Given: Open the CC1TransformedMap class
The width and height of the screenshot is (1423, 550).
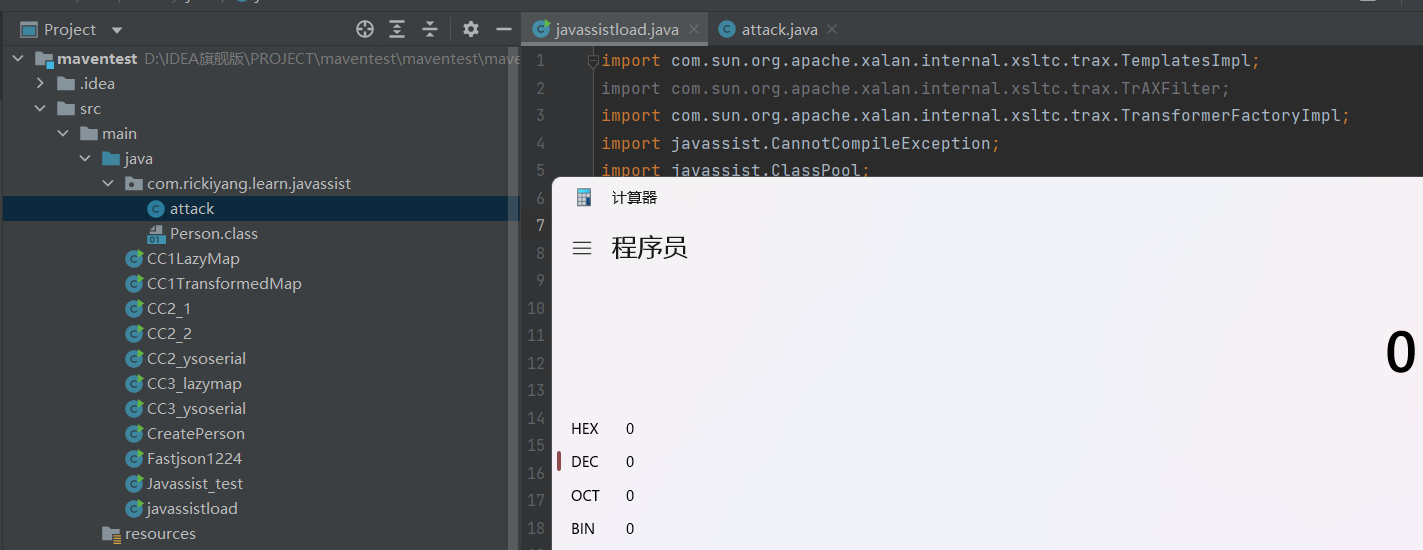Looking at the screenshot, I should pyautogui.click(x=224, y=284).
